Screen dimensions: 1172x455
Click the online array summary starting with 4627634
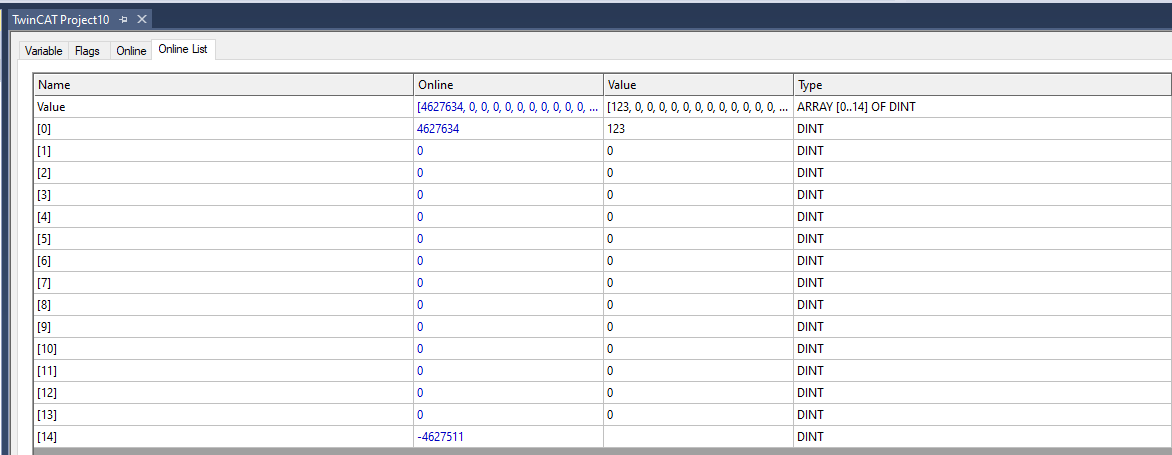[508, 107]
